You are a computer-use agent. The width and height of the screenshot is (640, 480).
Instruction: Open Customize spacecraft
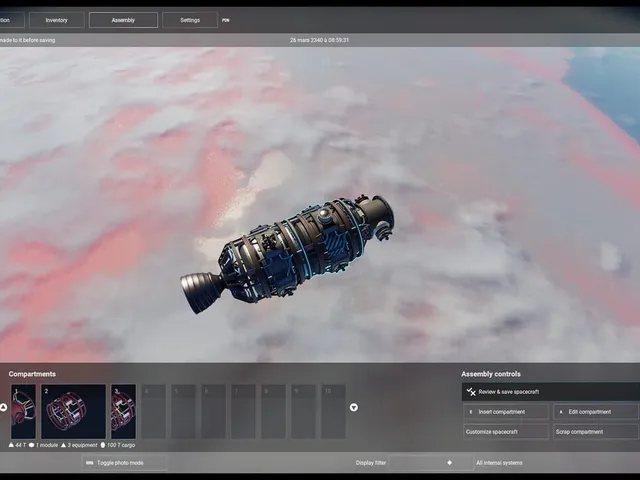coord(506,432)
